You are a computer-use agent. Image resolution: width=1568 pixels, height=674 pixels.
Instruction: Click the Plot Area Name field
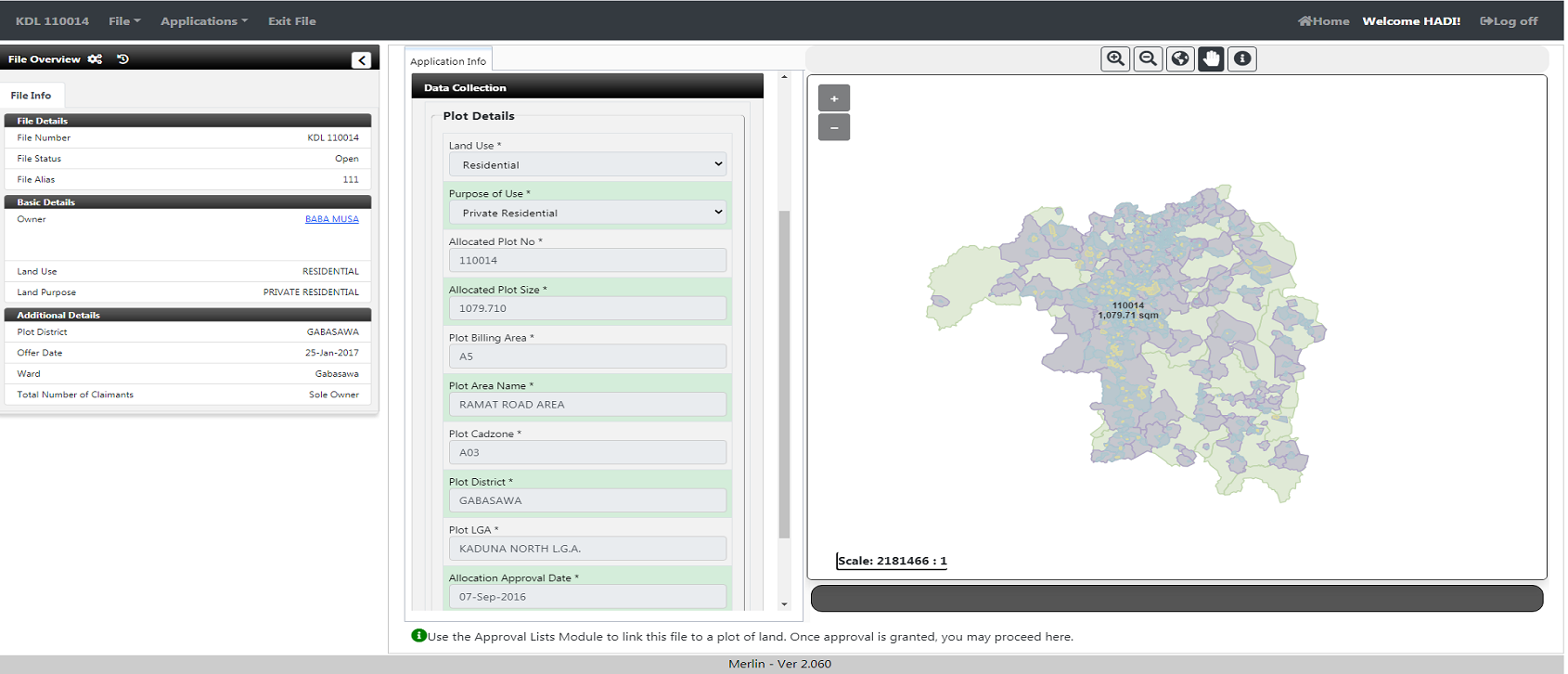587,405
